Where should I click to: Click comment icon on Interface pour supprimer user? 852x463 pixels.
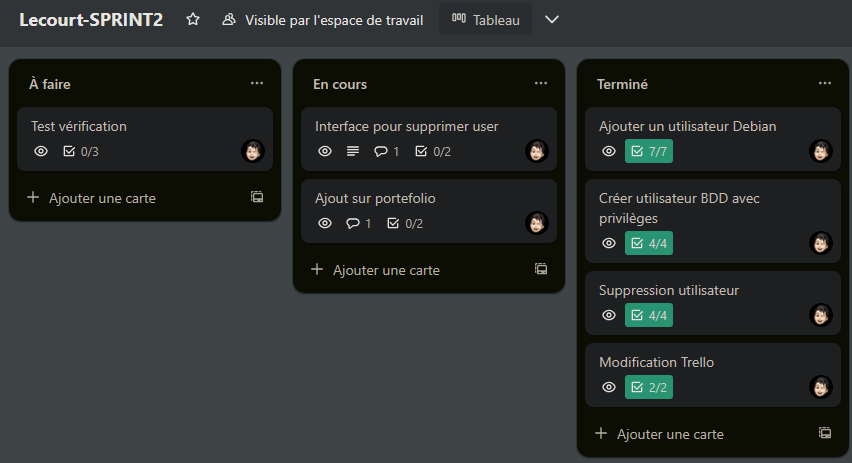(380, 152)
